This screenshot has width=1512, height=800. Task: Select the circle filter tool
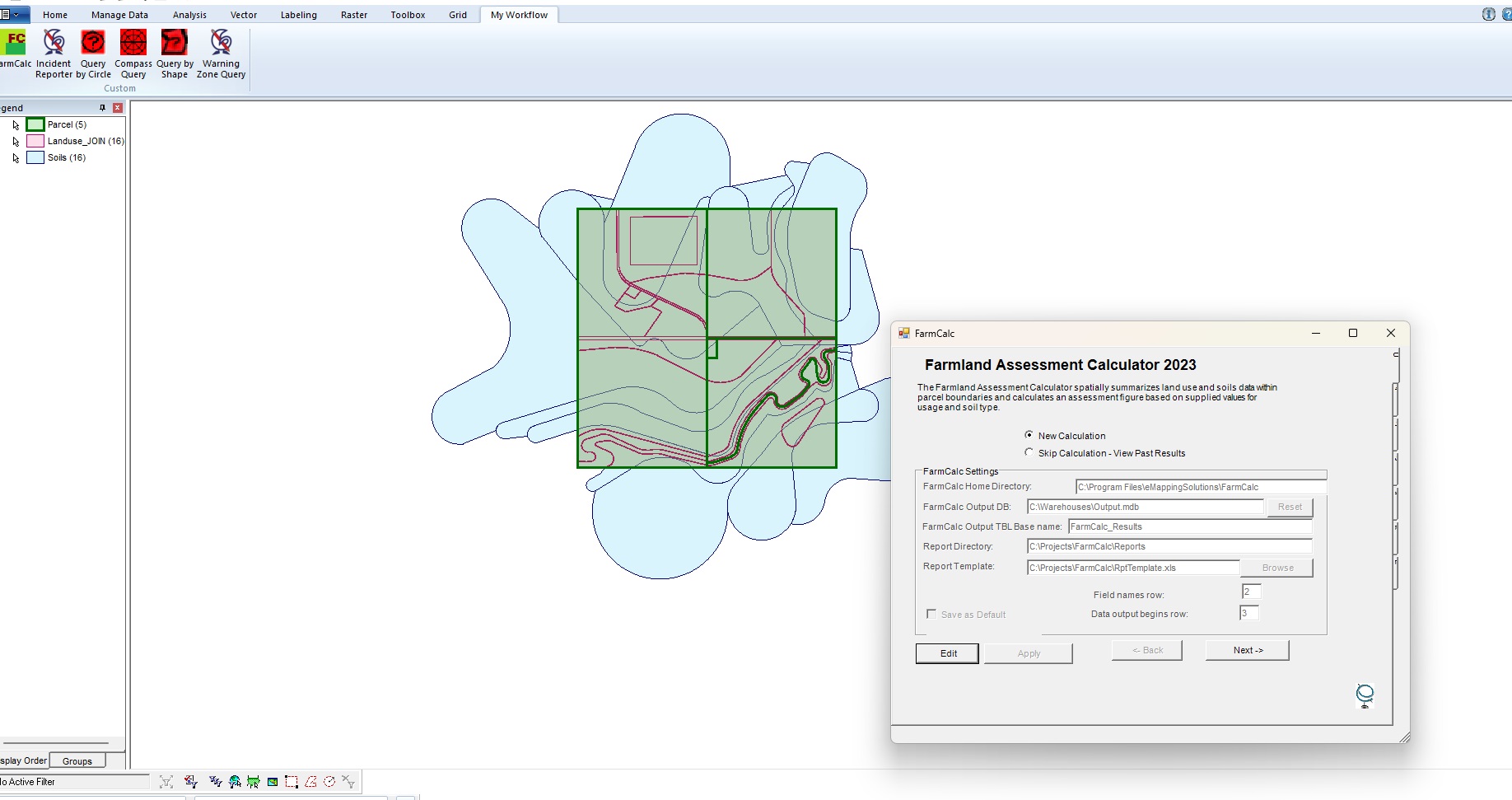coord(329,782)
